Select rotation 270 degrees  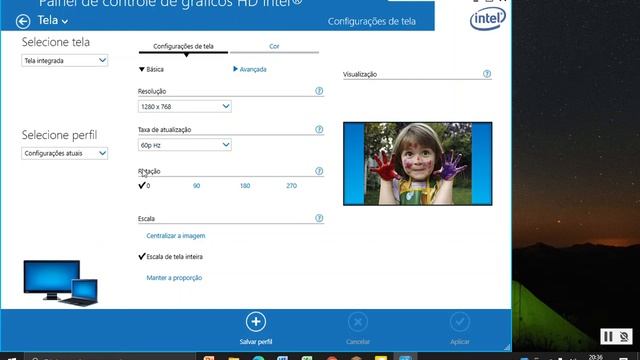pos(291,186)
